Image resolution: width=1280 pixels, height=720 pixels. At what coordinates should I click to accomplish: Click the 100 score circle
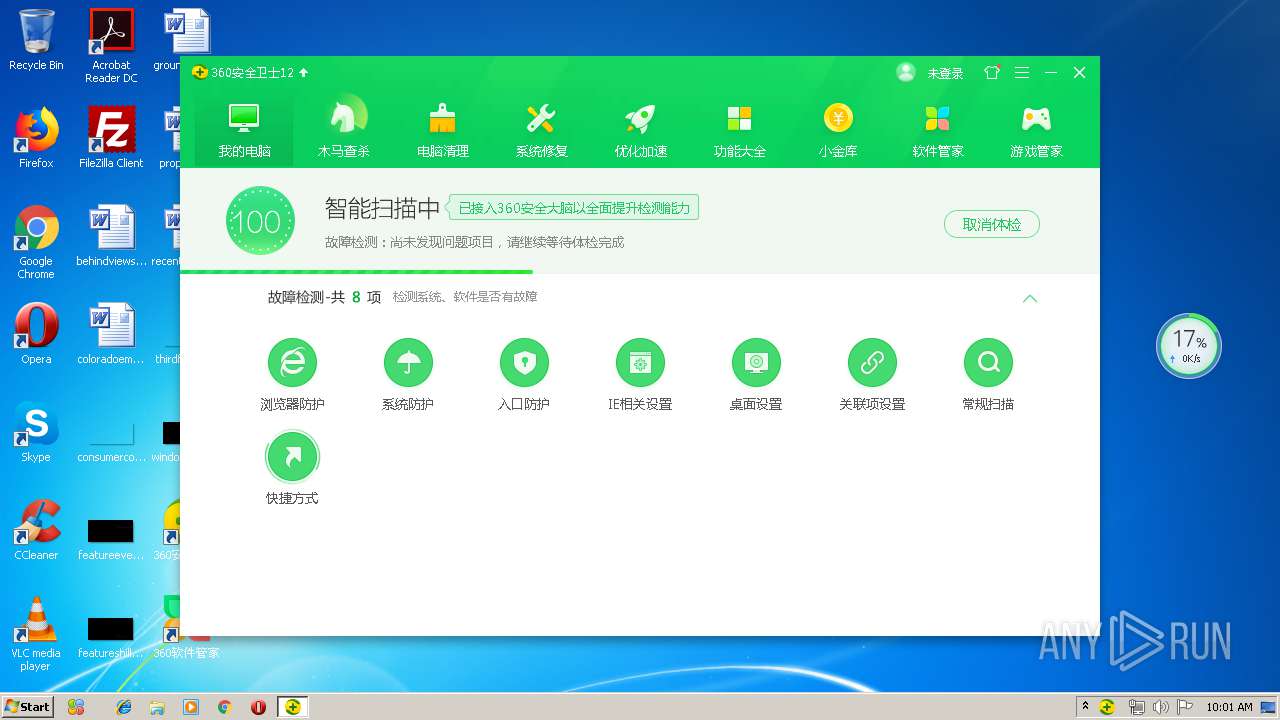(260, 221)
